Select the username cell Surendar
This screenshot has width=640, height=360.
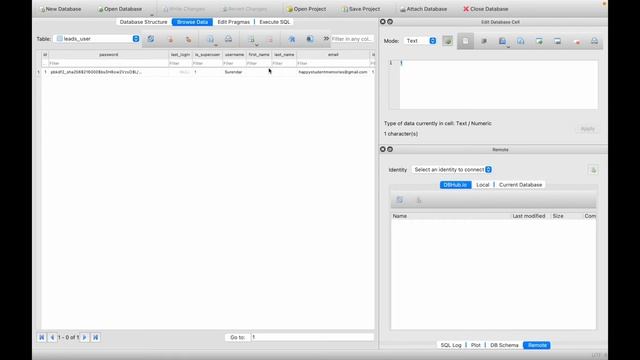click(x=234, y=72)
